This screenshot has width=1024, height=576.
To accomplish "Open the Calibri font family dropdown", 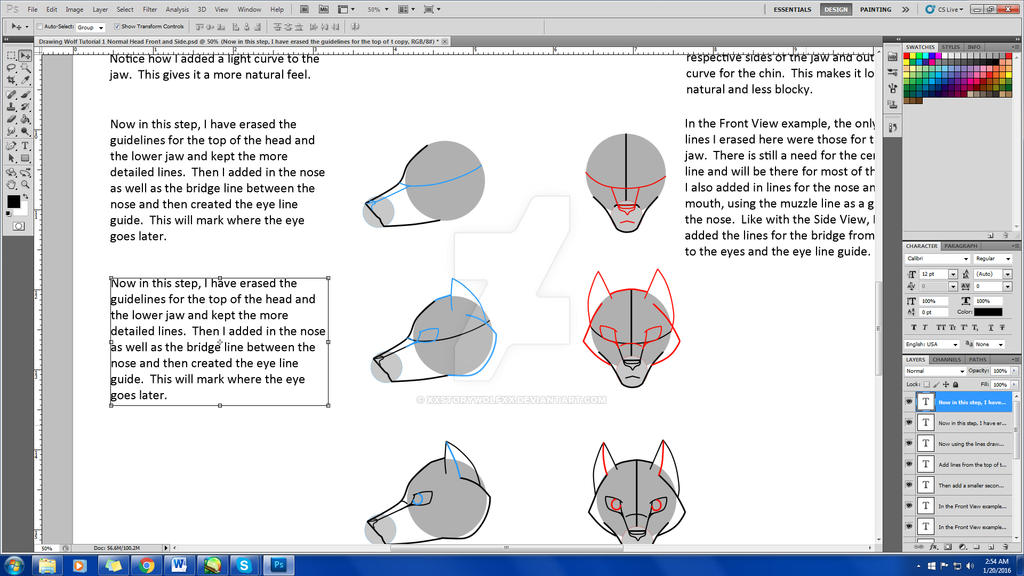I will click(x=937, y=259).
